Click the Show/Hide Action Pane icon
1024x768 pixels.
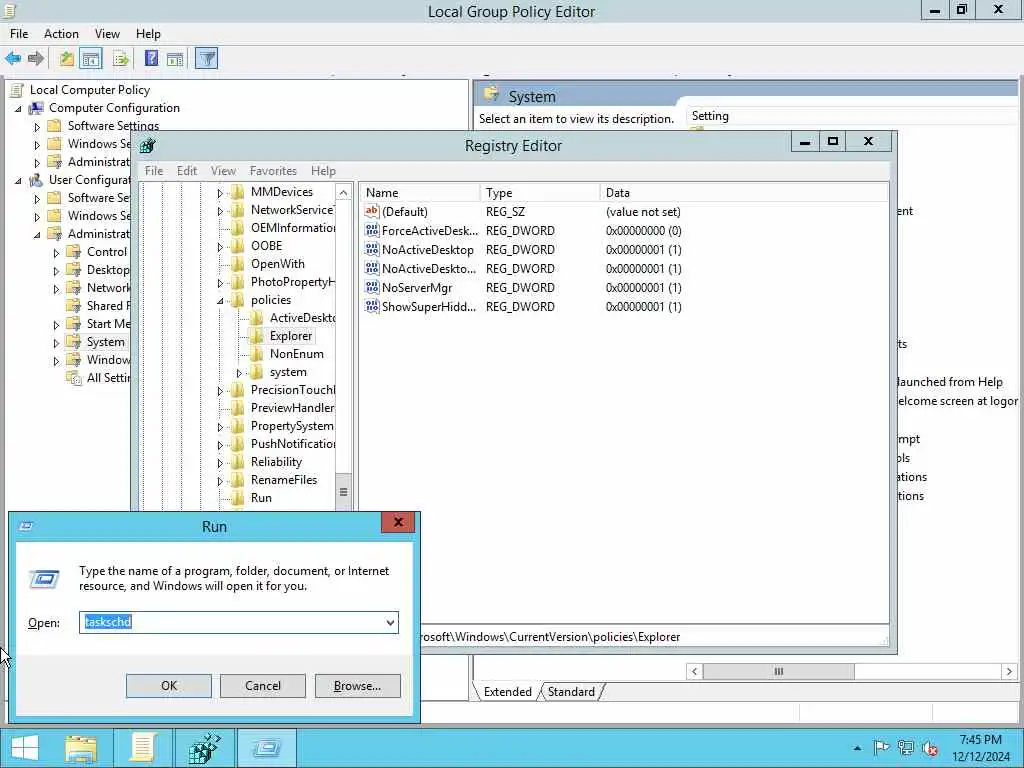[x=175, y=59]
